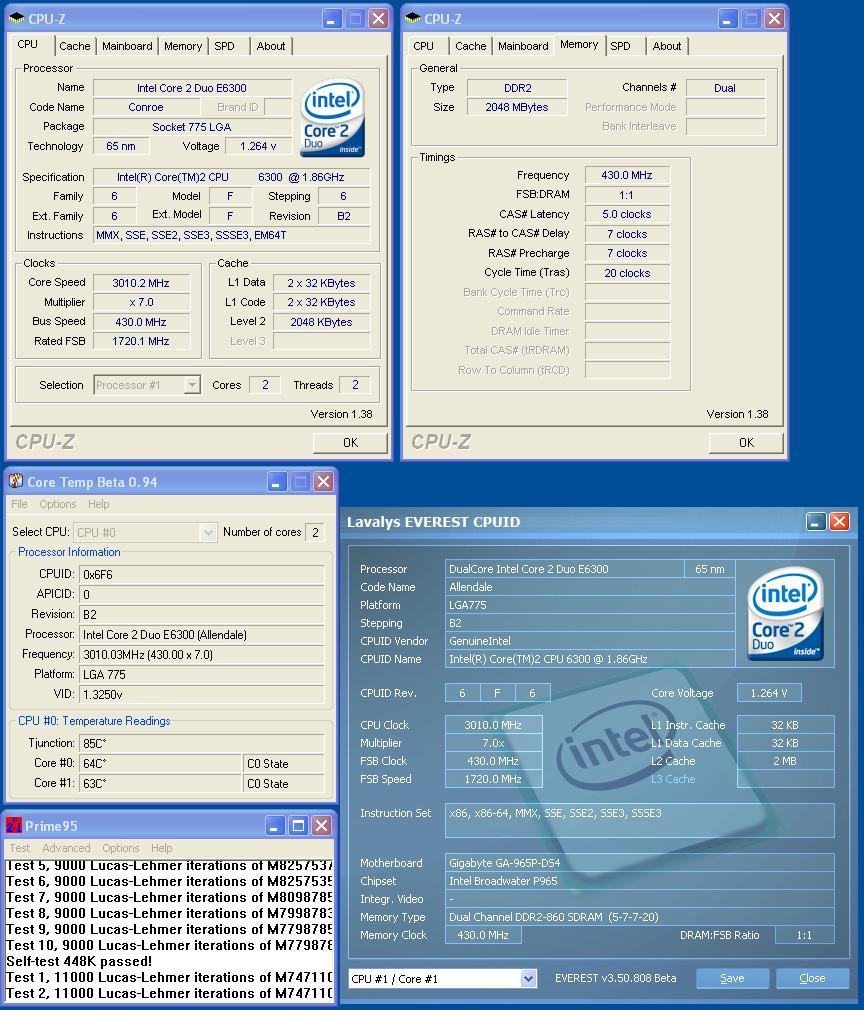Click the Core Temp title bar icon
The image size is (864, 1010).
pos(16,481)
